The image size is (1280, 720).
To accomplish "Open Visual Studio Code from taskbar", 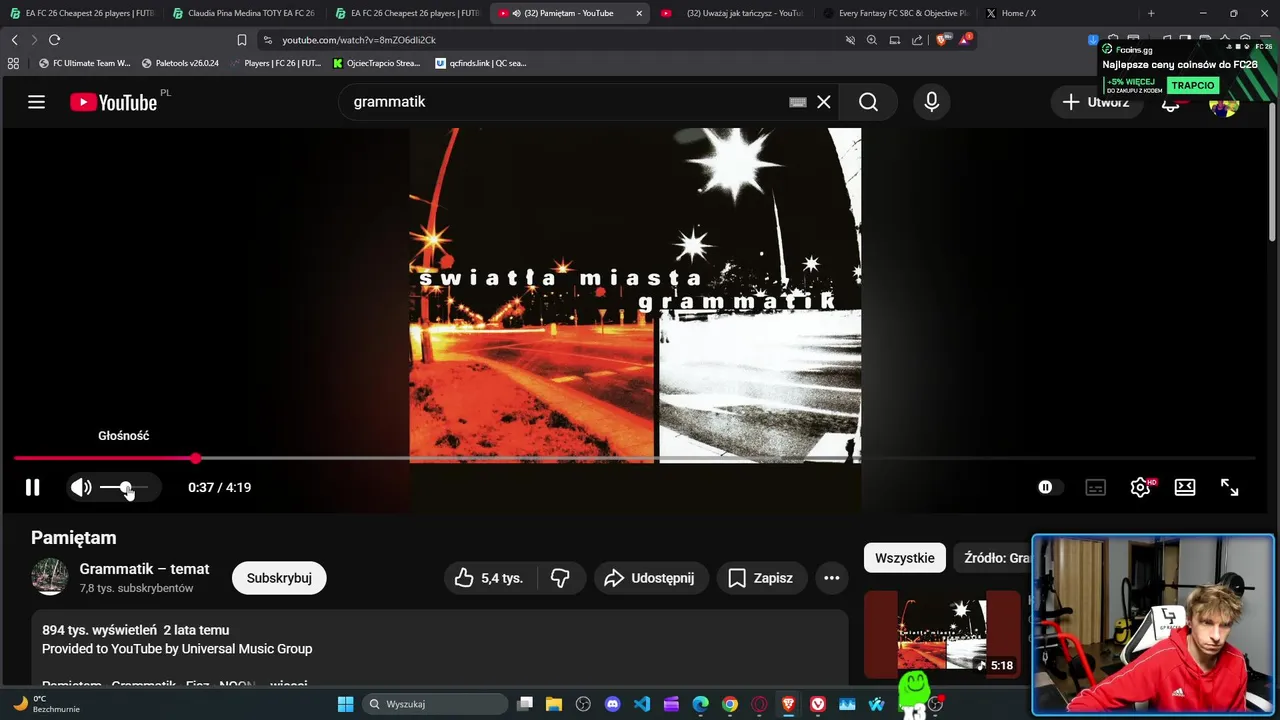I will tap(642, 704).
